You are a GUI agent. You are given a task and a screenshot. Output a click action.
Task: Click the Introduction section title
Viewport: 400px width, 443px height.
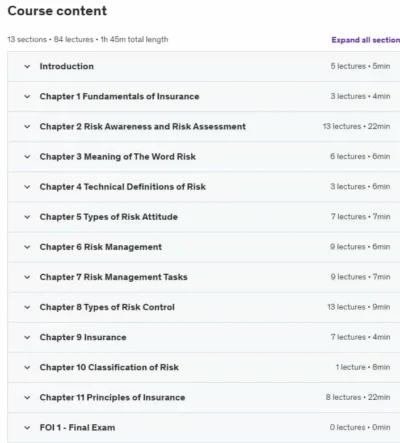point(67,66)
